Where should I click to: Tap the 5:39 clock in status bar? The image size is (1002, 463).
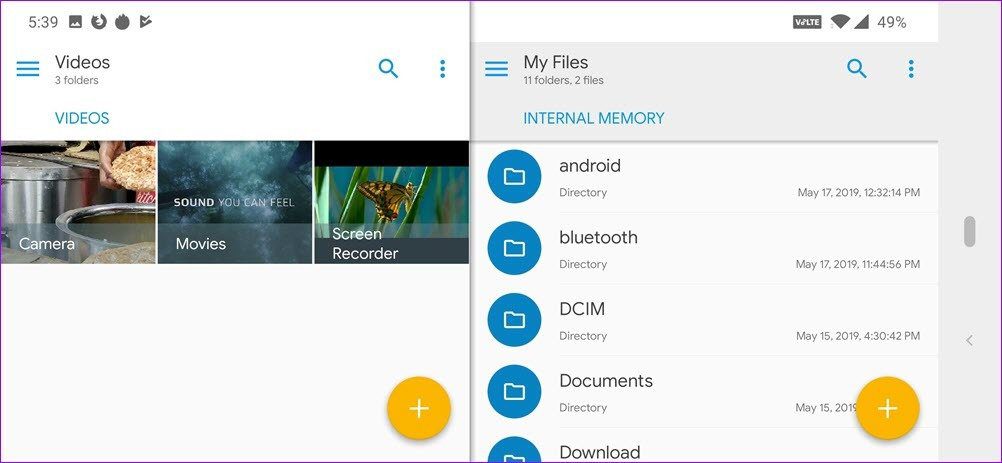pos(43,22)
